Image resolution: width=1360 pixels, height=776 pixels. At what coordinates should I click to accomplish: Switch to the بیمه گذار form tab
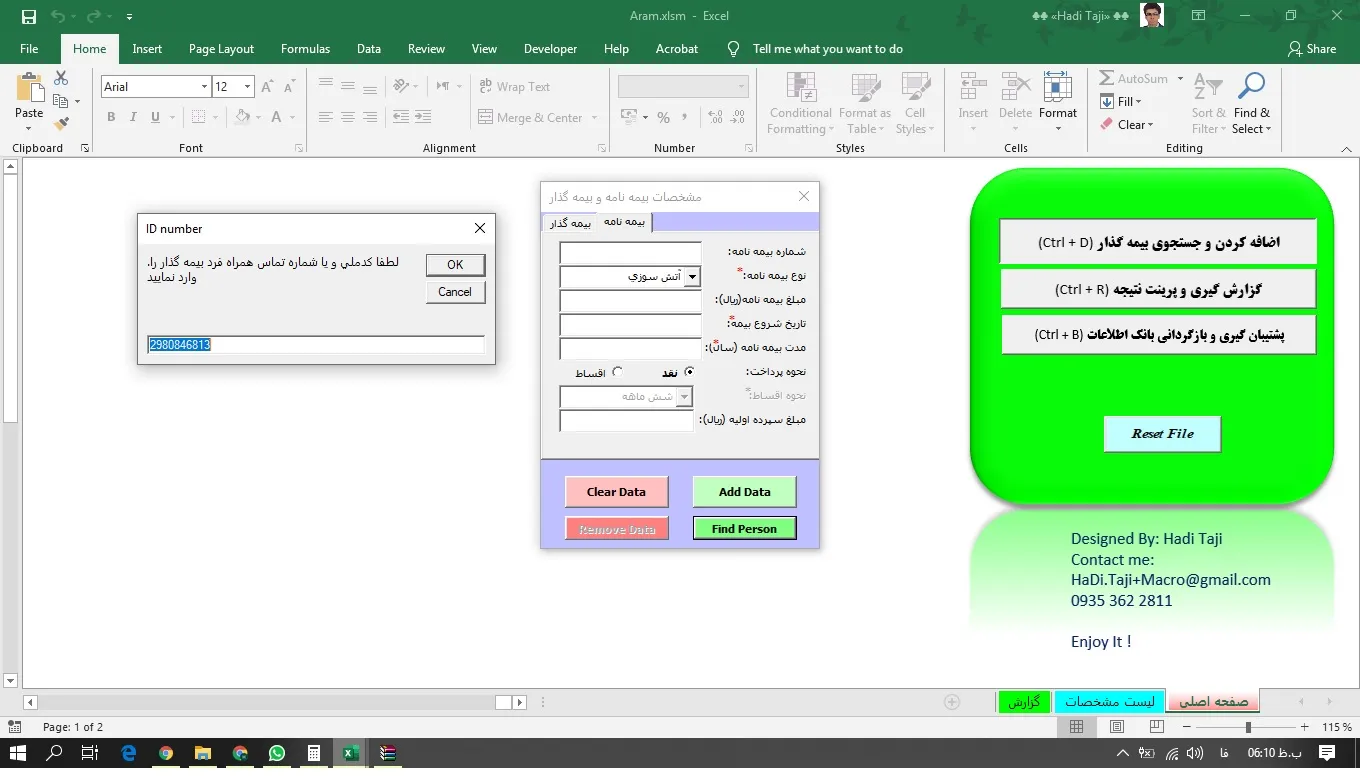[570, 223]
